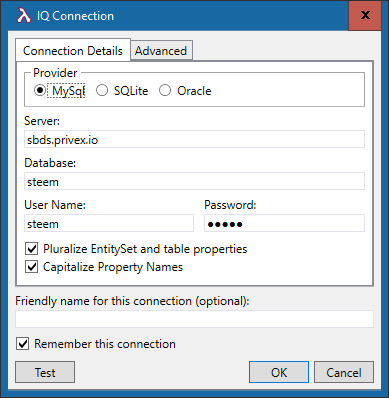Viewport: 389px width, 398px height.
Task: Focus the Database input field
Action: point(194,181)
